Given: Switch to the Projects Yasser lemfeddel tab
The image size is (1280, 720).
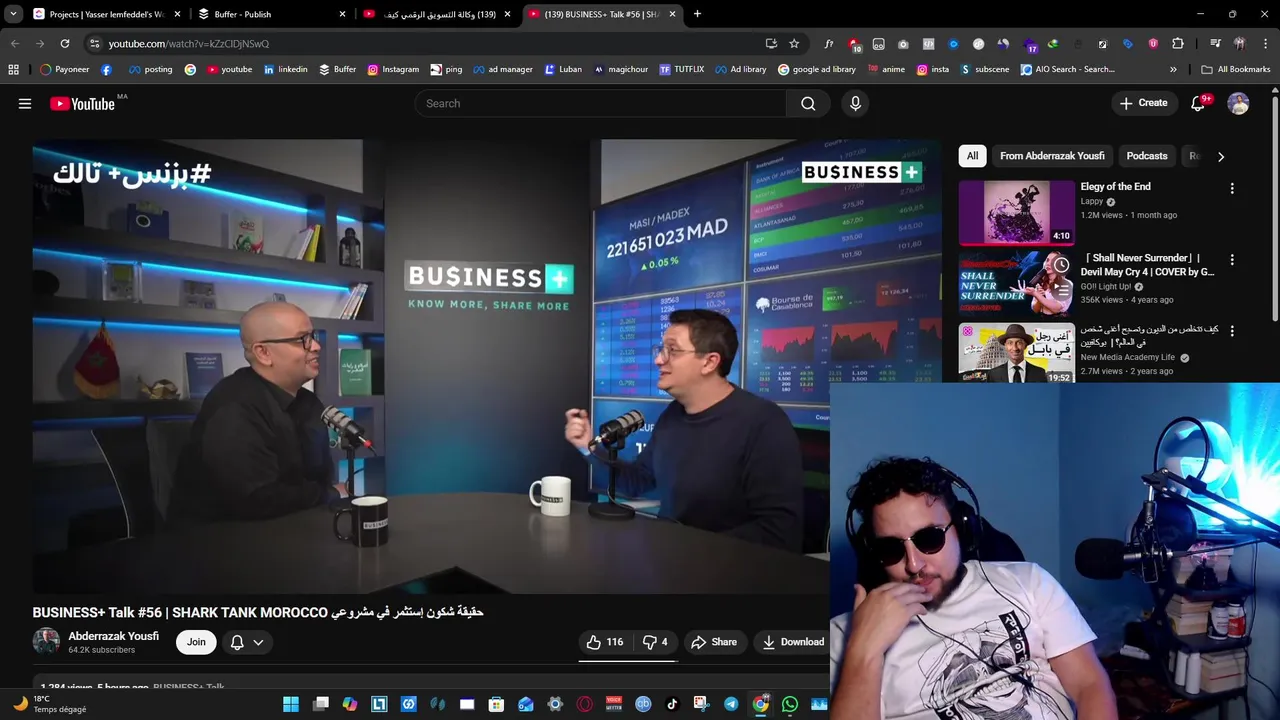Looking at the screenshot, I should point(105,14).
